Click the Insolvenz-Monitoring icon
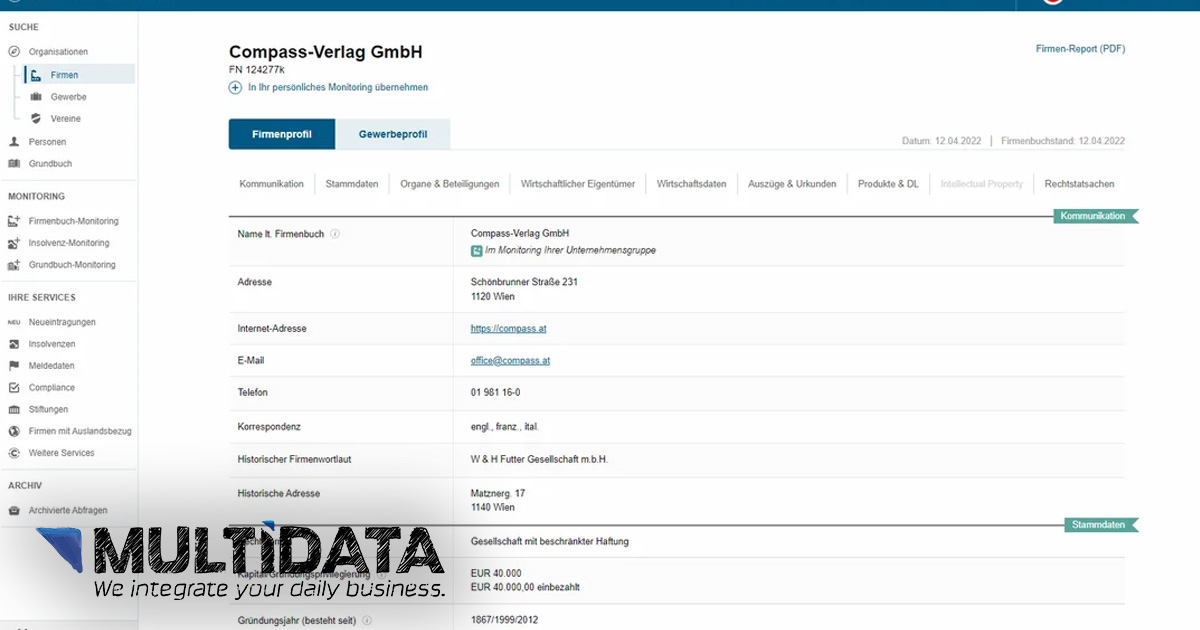1200x630 pixels. (14, 243)
